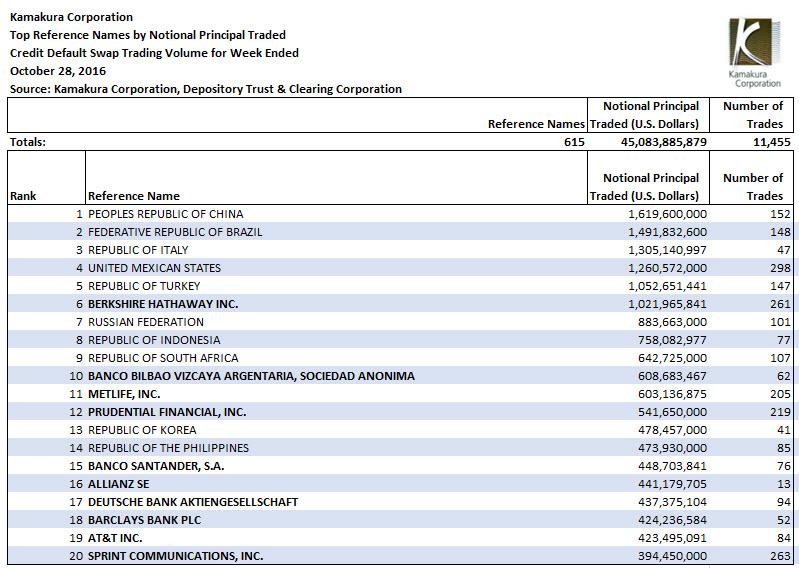Click 'BANCO SANTANDER, S.A.' reference name
799x568 pixels.
tap(156, 466)
